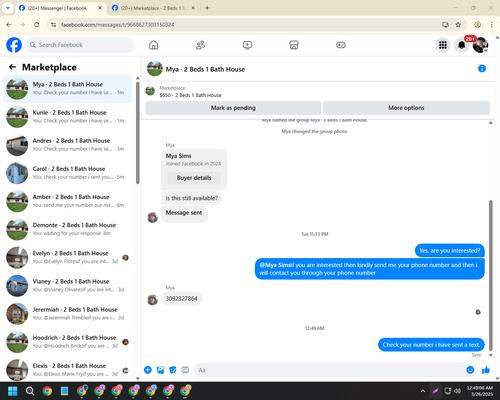Open conversation information icon
Image resolution: width=500 pixels, height=400 pixels.
[482, 68]
